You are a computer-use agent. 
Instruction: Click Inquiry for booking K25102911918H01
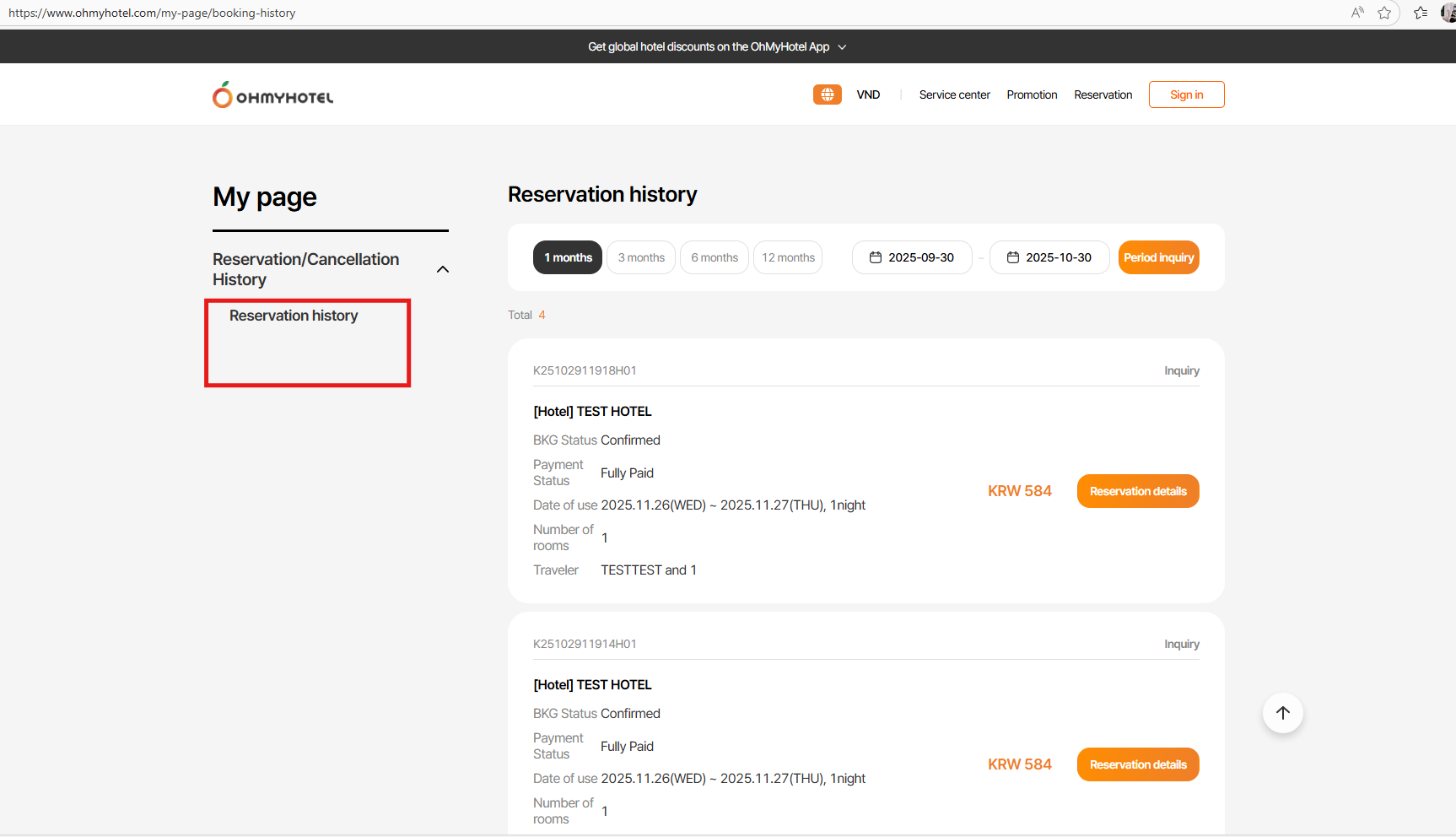tap(1181, 370)
